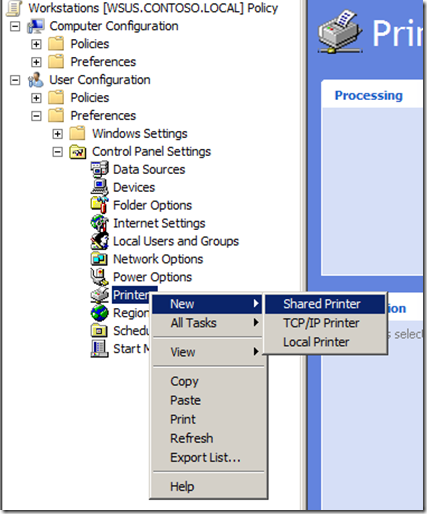Click the Regional Options globe icon
The height and width of the screenshot is (514, 427).
pyautogui.click(x=99, y=313)
